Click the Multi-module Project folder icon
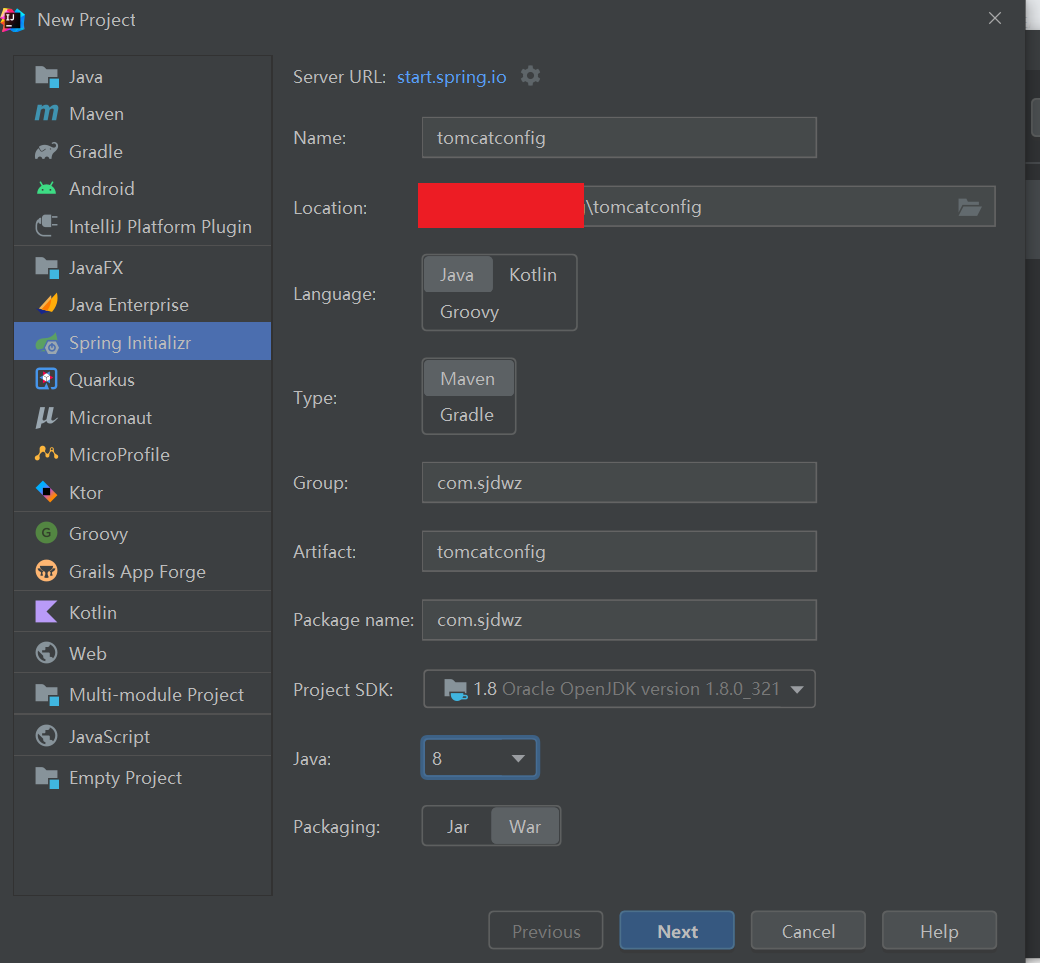1040x963 pixels. pos(46,694)
